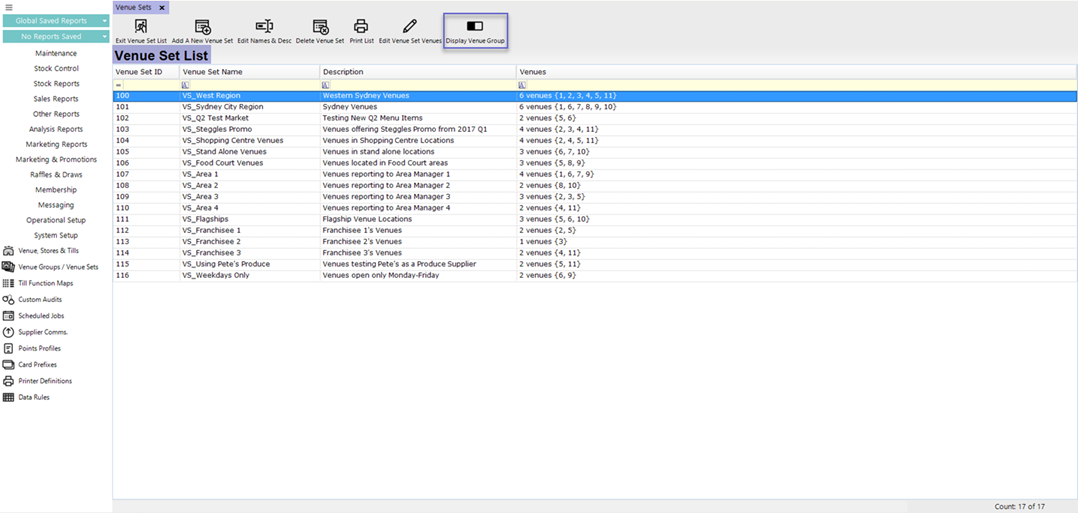Click the Description column header

click(417, 72)
